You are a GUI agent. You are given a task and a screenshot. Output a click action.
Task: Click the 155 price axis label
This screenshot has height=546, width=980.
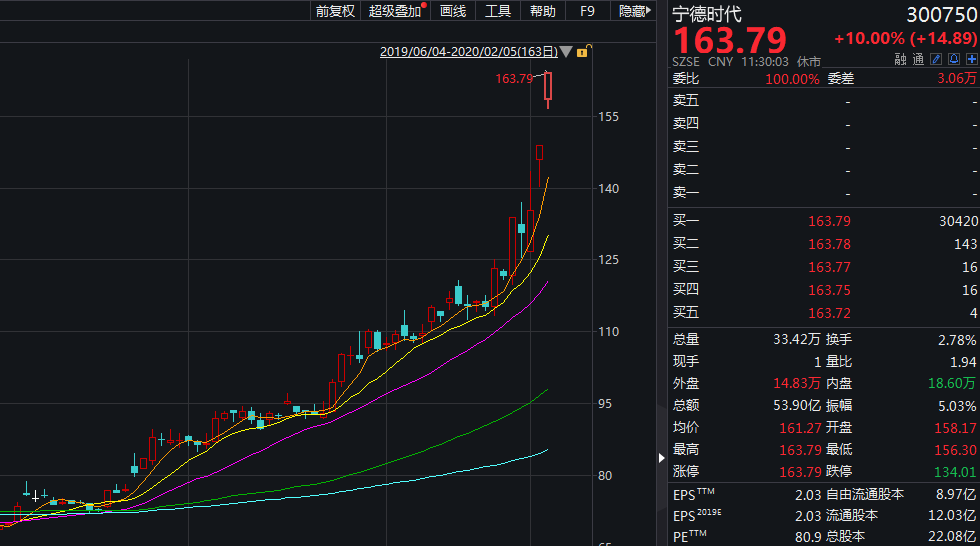[609, 117]
